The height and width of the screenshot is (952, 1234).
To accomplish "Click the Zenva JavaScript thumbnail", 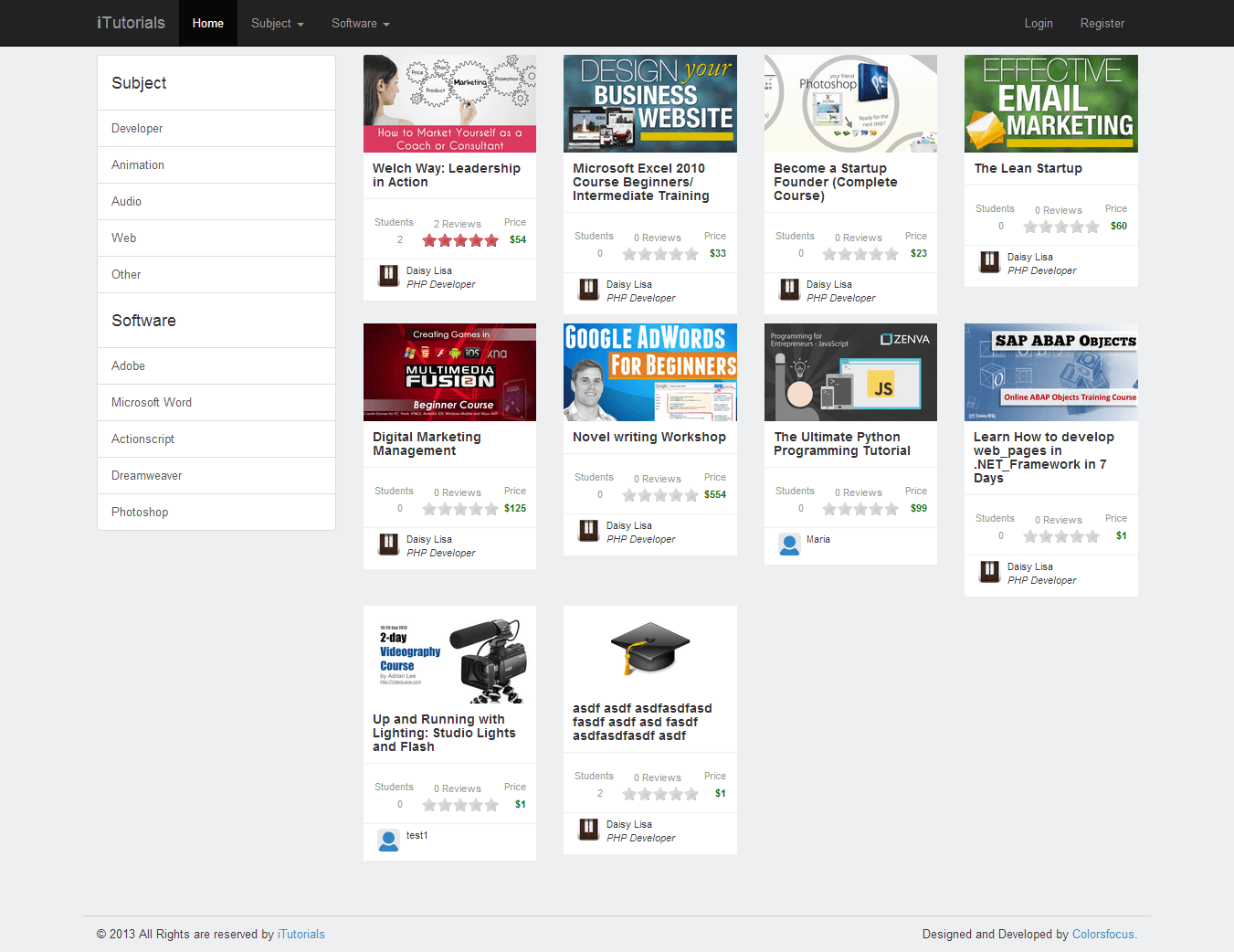I will (850, 372).
